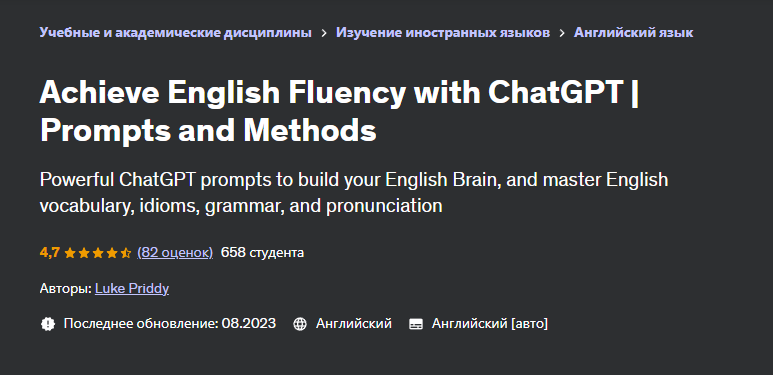Click chevron after Учебные и академические дисциплины
The width and height of the screenshot is (773, 375).
click(324, 33)
